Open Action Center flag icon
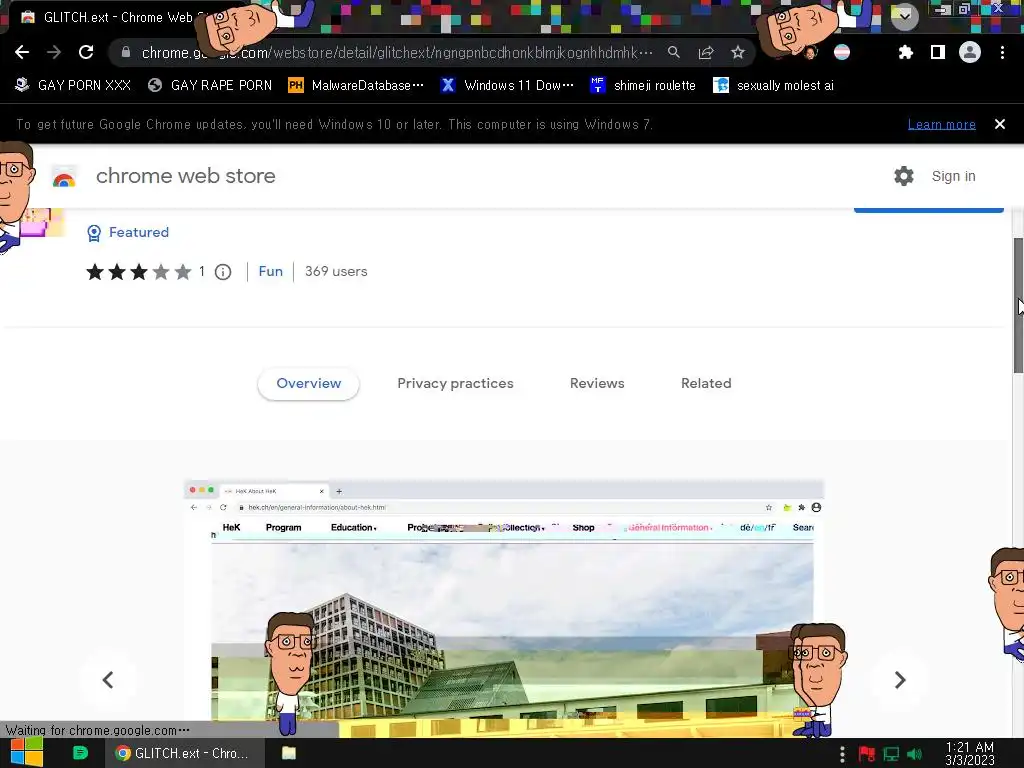 [x=867, y=754]
